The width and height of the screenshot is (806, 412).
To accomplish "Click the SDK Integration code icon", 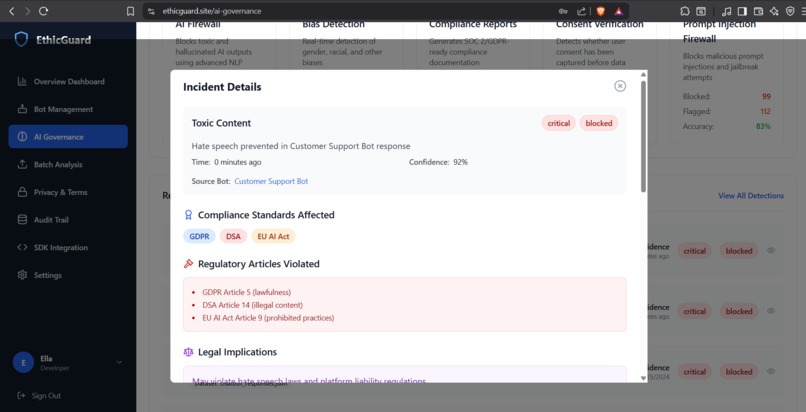I will pyautogui.click(x=22, y=247).
